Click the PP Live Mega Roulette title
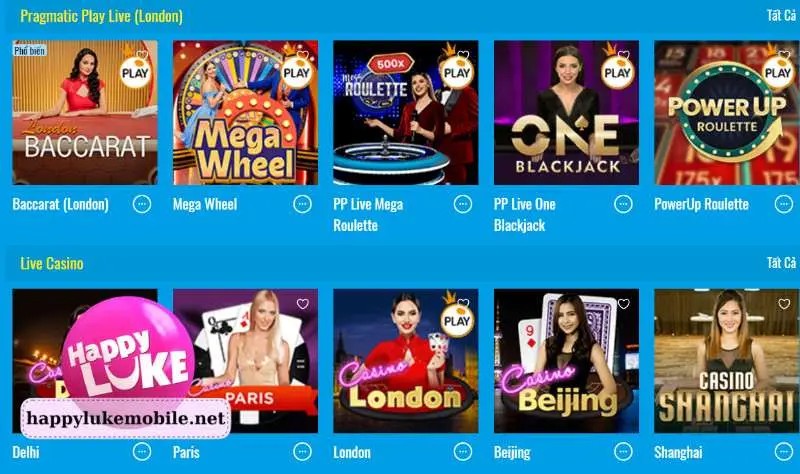Screen dimensions: 800x474 [368, 215]
